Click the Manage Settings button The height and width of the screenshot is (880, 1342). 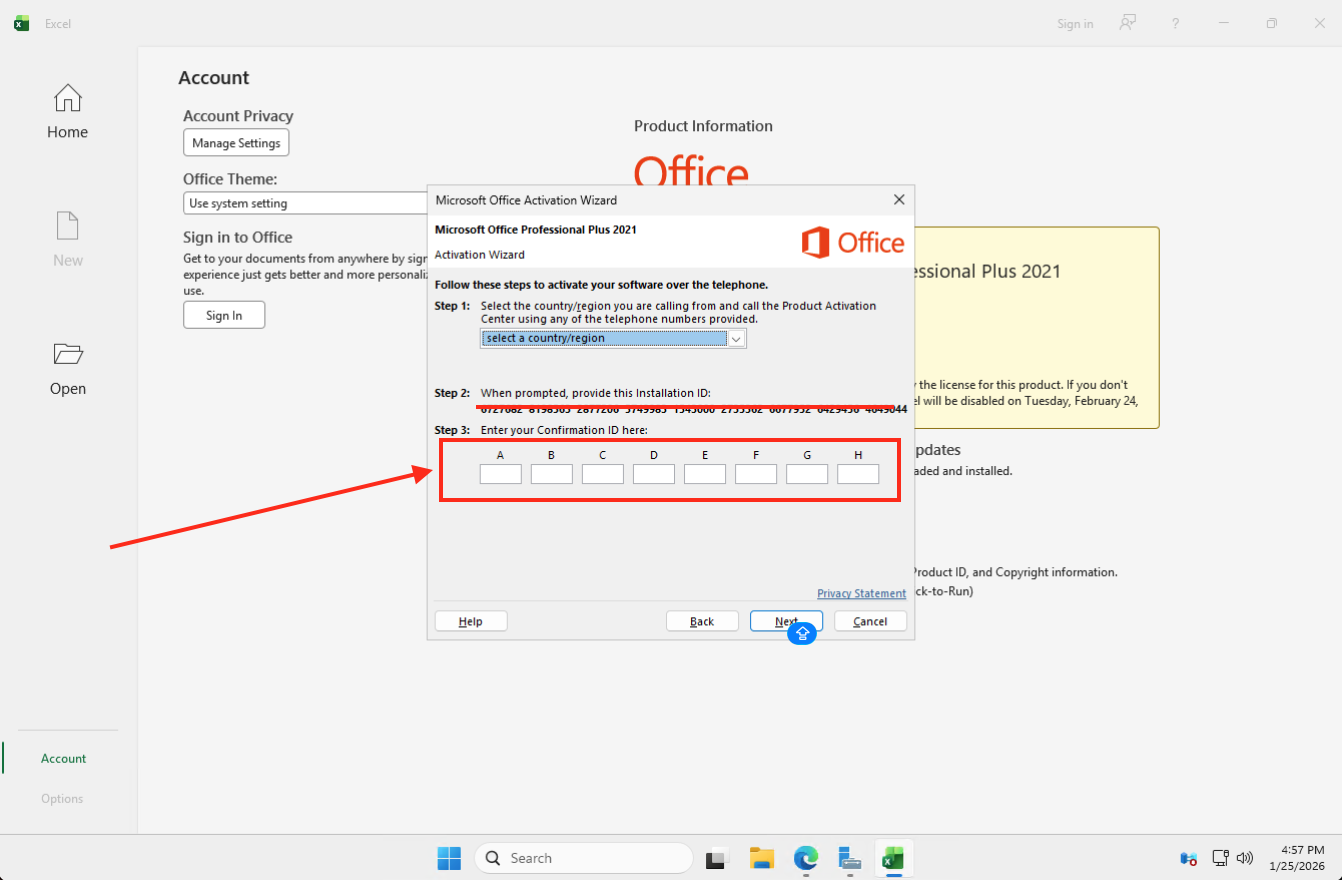[236, 143]
